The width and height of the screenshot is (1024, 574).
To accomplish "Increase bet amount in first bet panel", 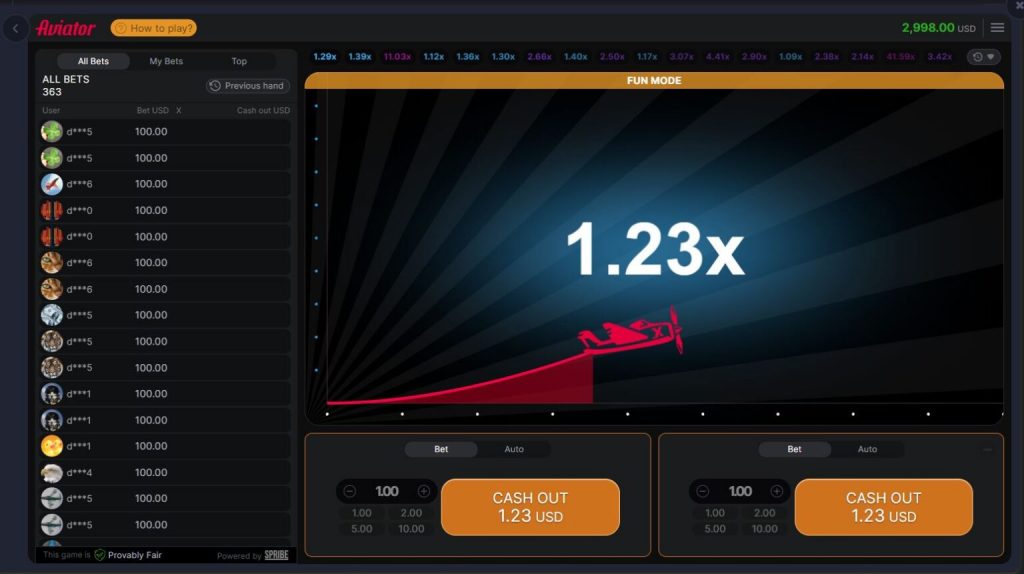I will [424, 491].
